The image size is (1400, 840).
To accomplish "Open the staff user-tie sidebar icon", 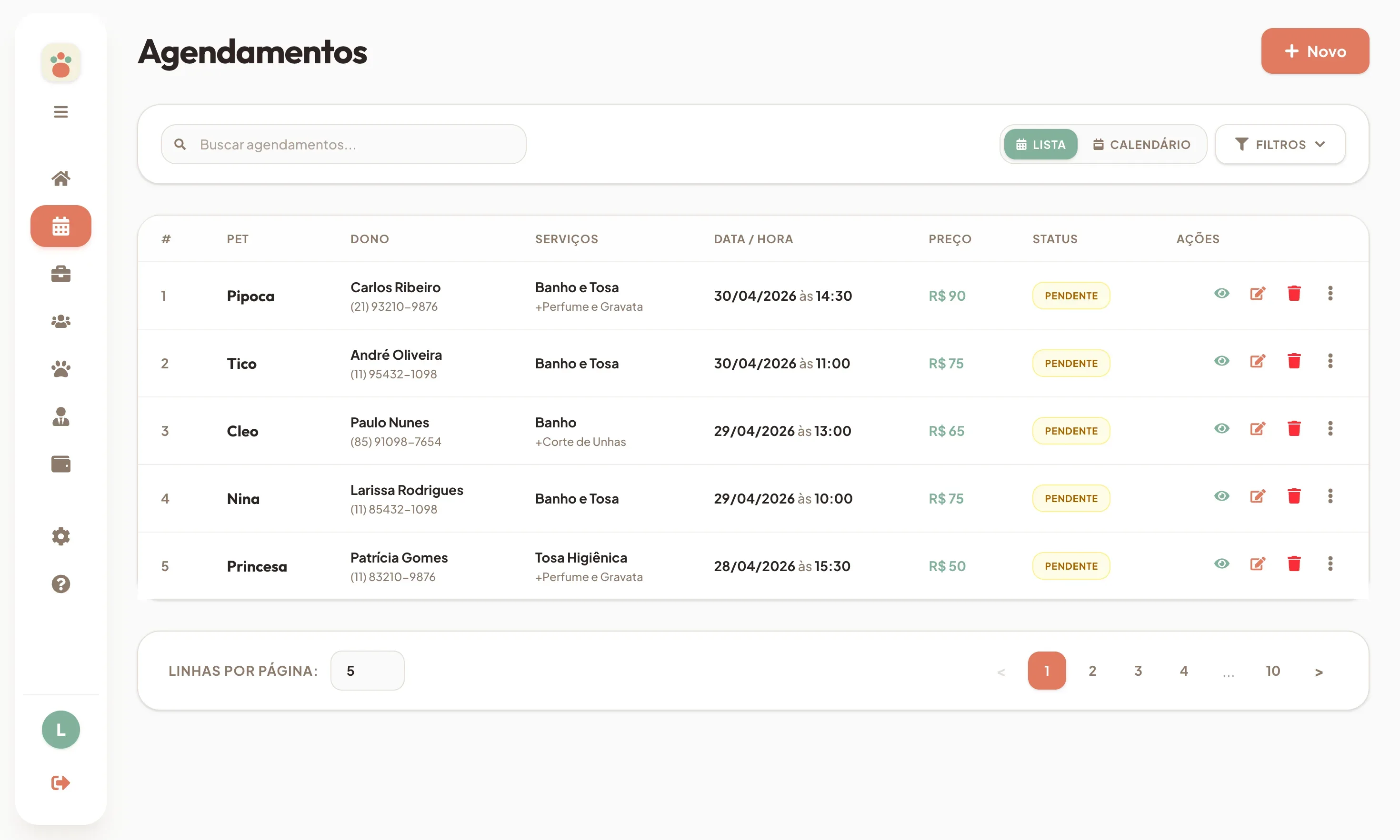I will (x=60, y=416).
